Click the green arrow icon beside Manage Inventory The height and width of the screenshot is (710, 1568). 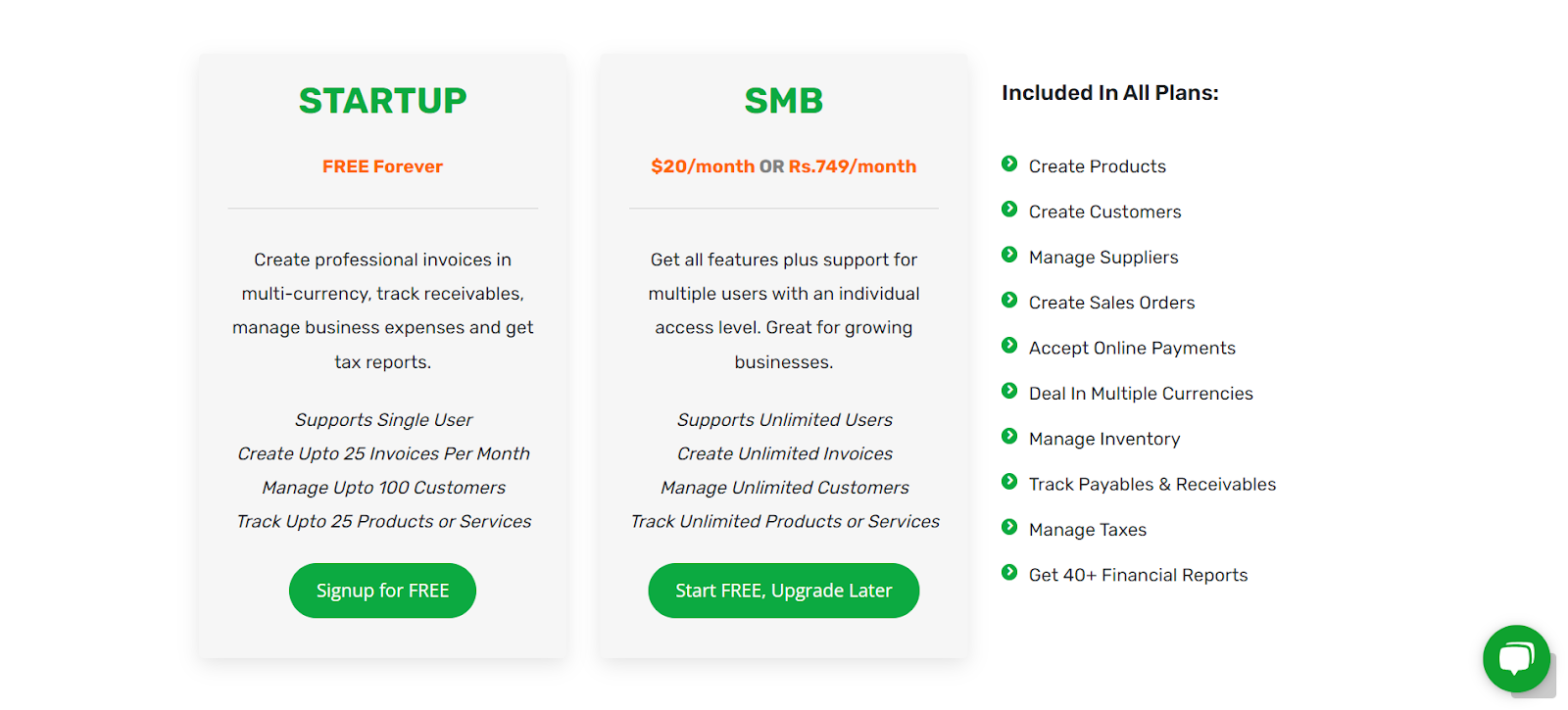(1008, 437)
